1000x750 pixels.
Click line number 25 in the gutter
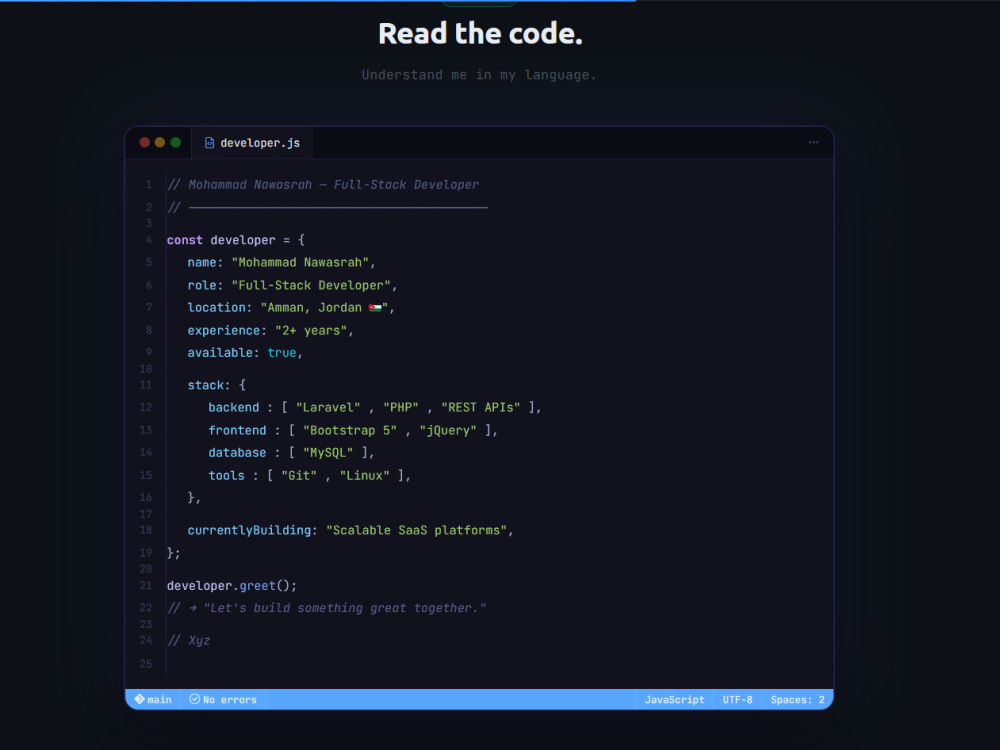point(145,664)
